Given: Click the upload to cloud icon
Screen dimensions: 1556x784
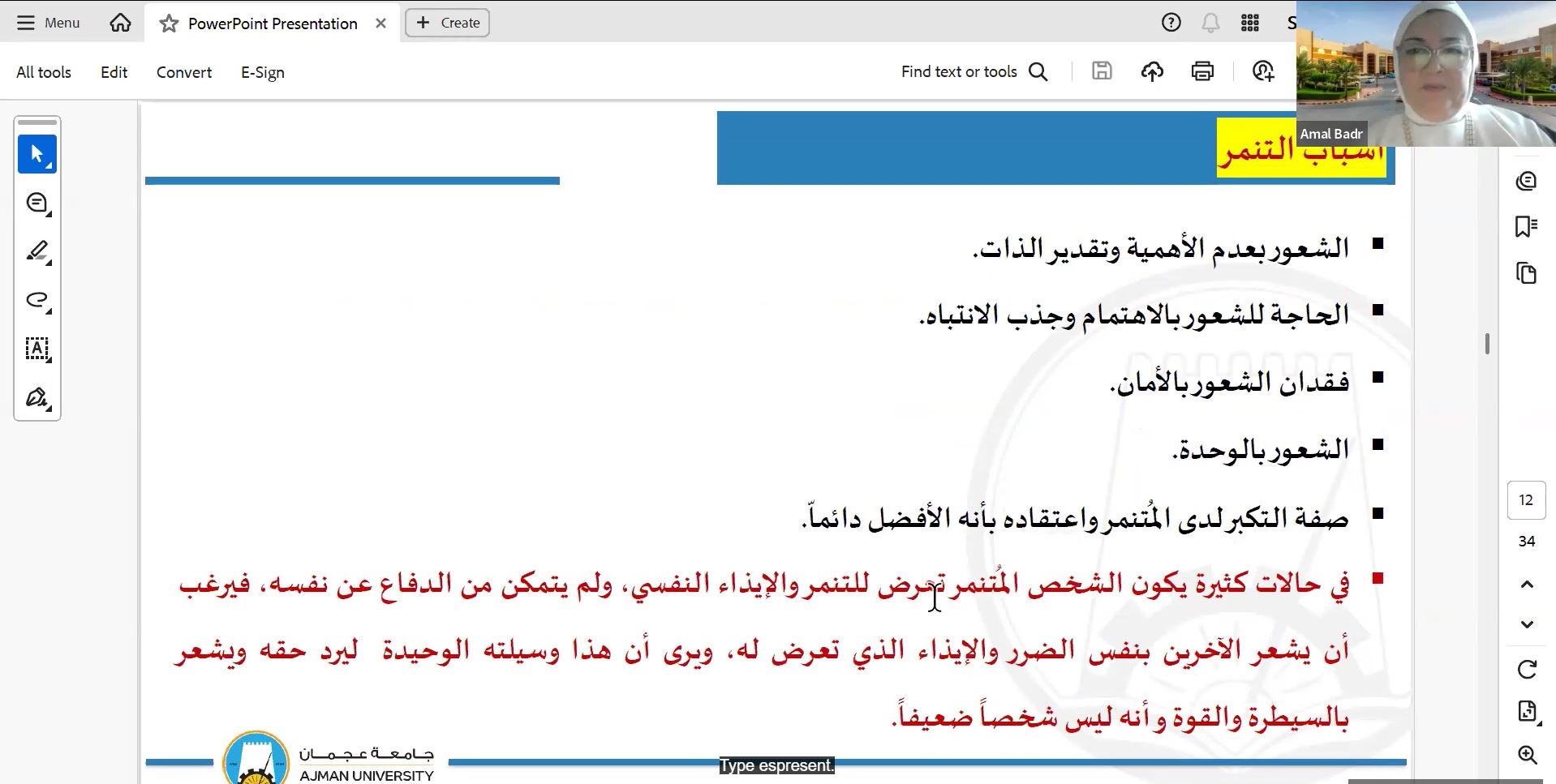Looking at the screenshot, I should pos(1152,71).
